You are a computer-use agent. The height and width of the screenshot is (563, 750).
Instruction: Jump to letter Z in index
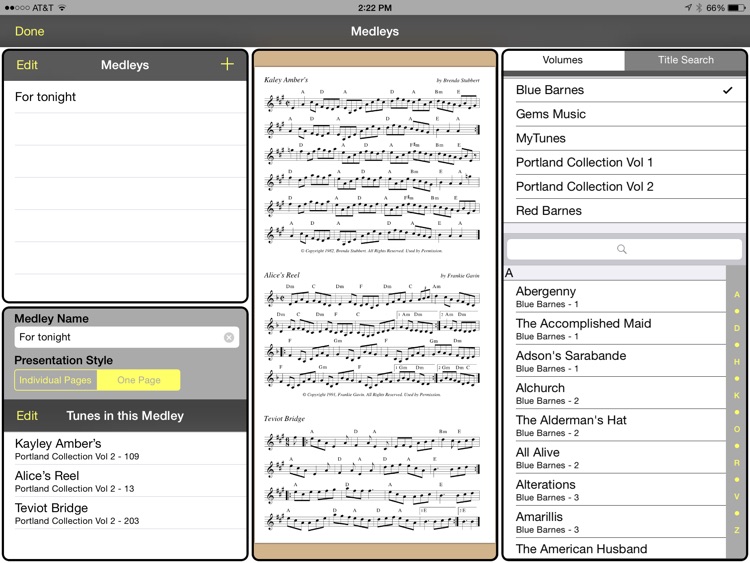737,530
